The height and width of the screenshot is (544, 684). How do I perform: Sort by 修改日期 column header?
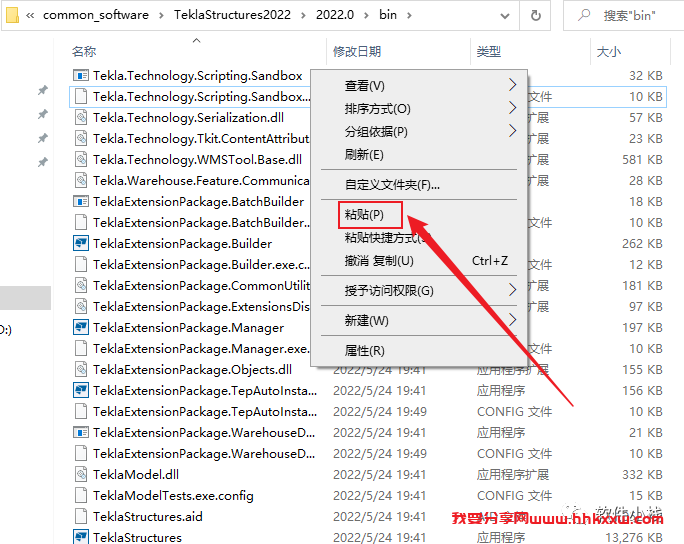(357, 51)
